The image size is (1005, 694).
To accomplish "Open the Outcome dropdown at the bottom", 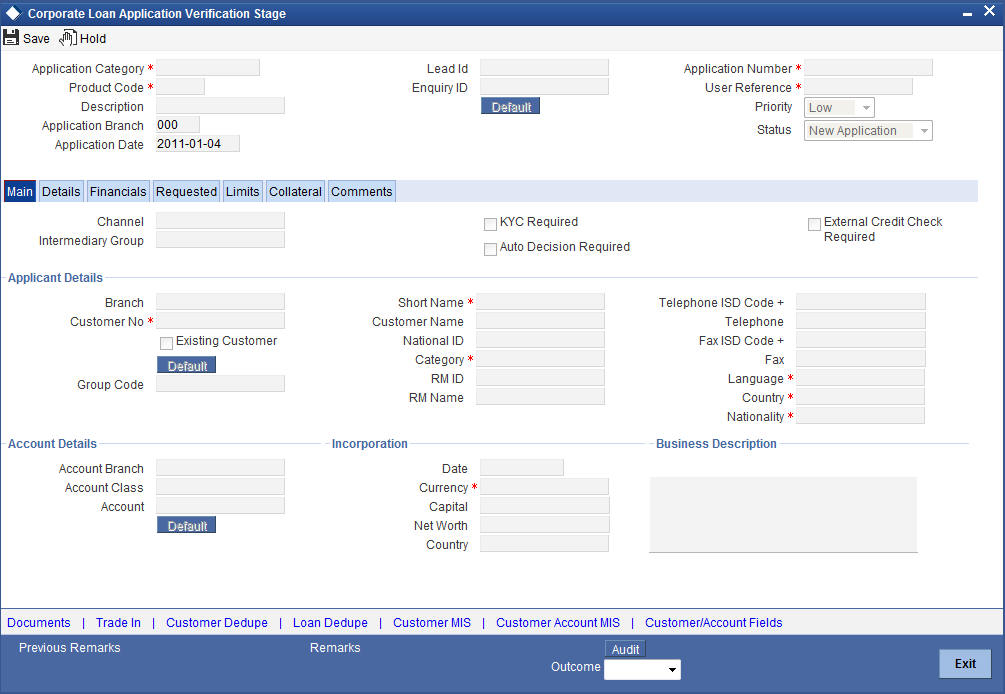I will point(674,670).
